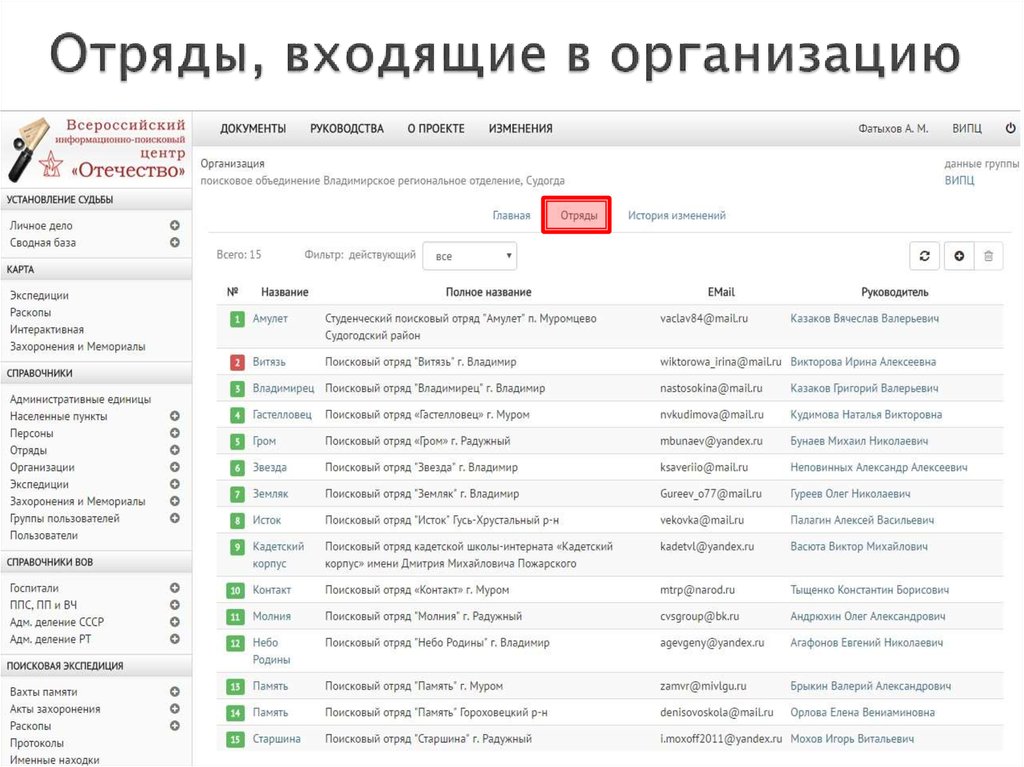Refresh the отряды list with the refresh icon
The image size is (1024, 767).
coord(924,256)
